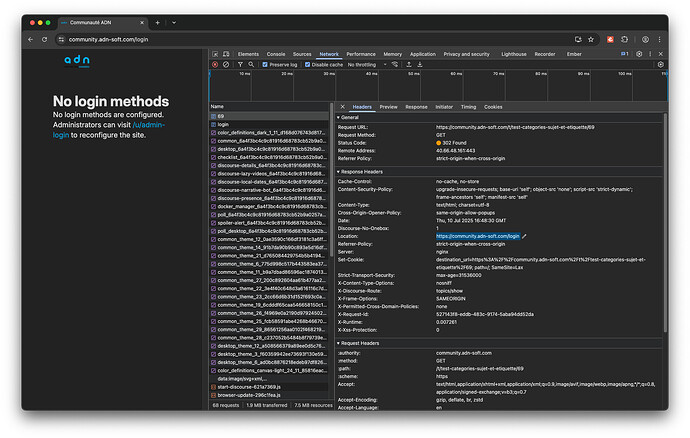Image resolution: width=690 pixels, height=438 pixels.
Task: Open the Sources tab
Action: [x=302, y=54]
